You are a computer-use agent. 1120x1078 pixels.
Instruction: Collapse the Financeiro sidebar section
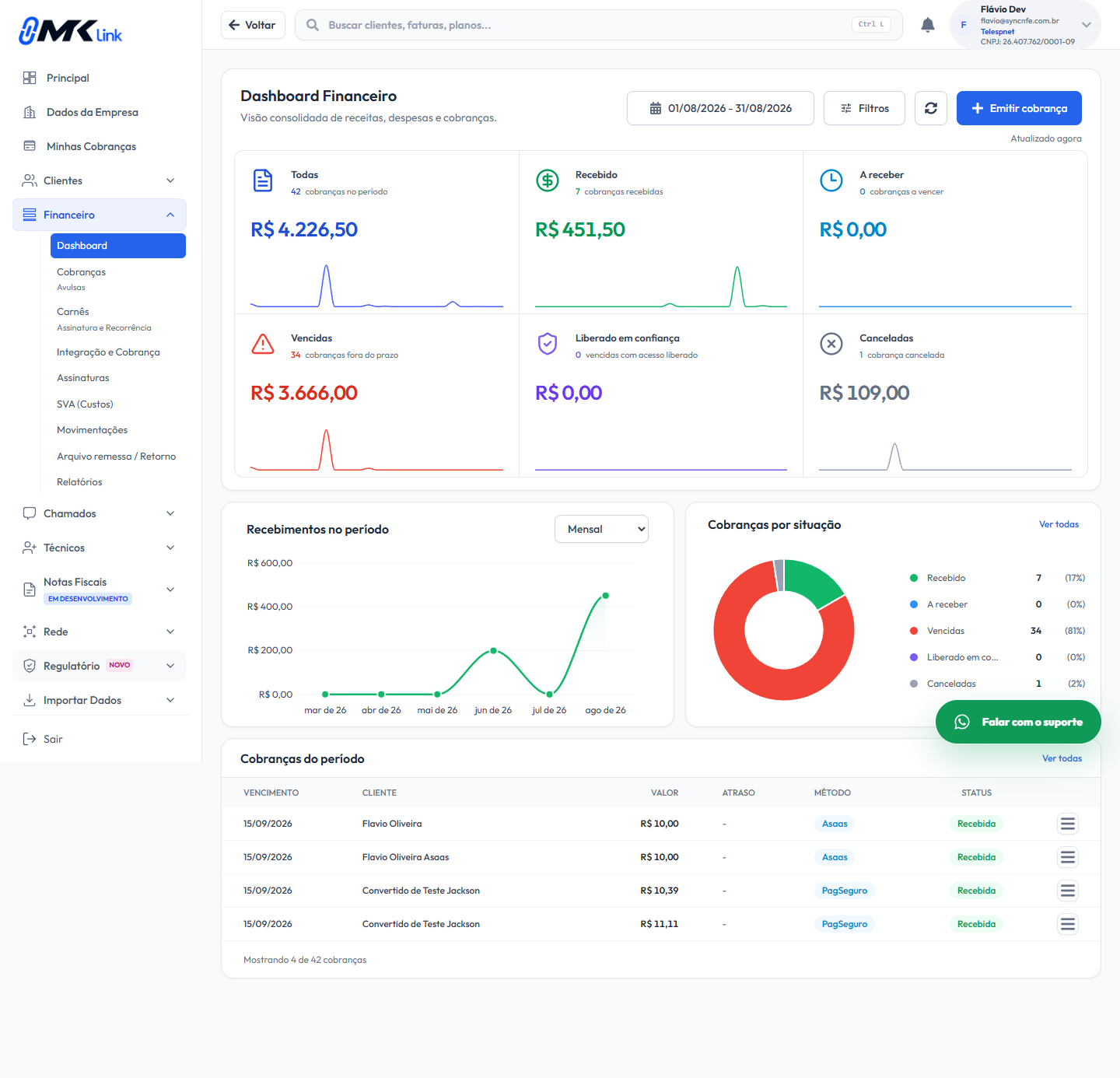point(100,215)
